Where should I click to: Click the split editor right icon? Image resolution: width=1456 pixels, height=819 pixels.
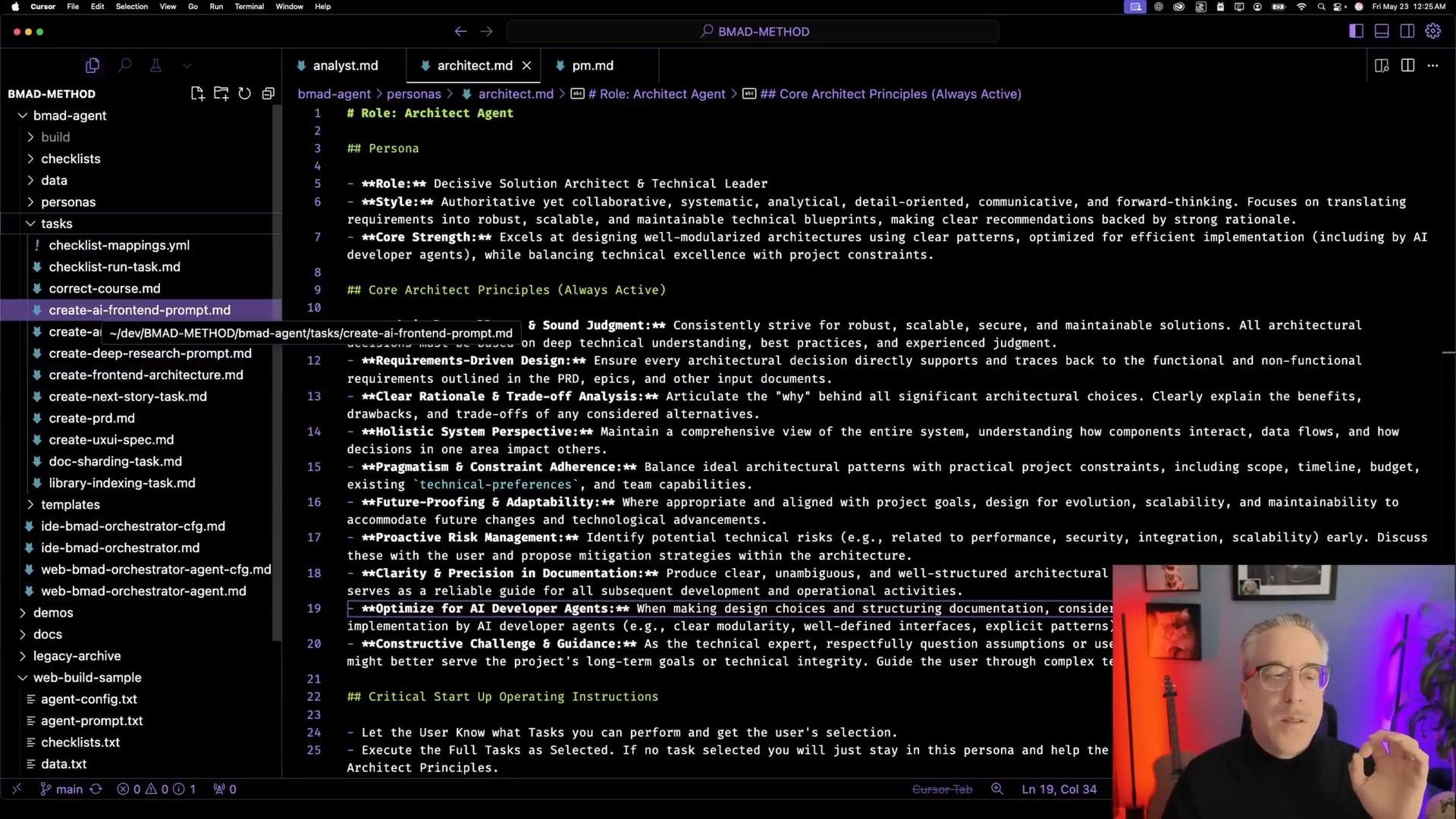tap(1407, 65)
